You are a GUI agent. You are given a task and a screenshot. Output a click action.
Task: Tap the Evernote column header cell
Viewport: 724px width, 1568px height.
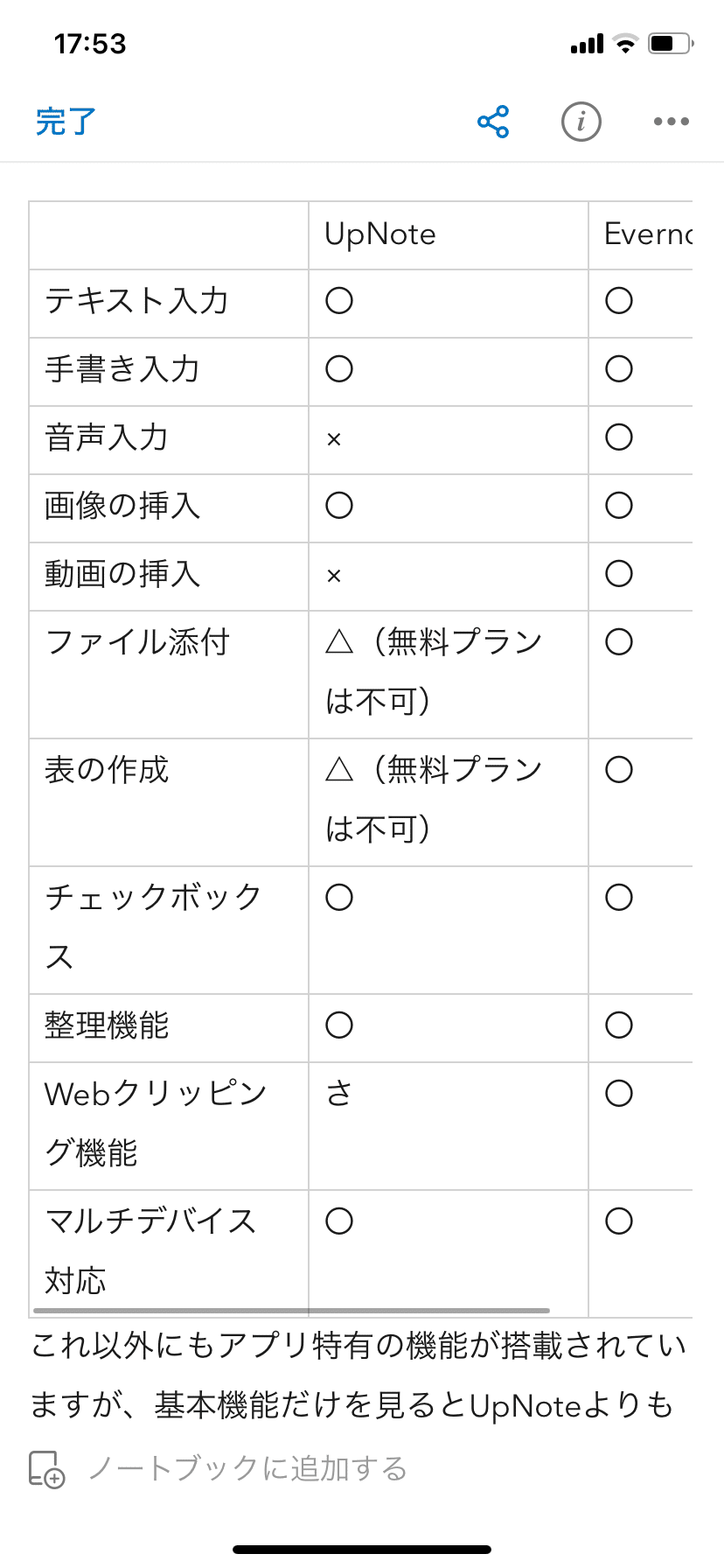coord(640,235)
